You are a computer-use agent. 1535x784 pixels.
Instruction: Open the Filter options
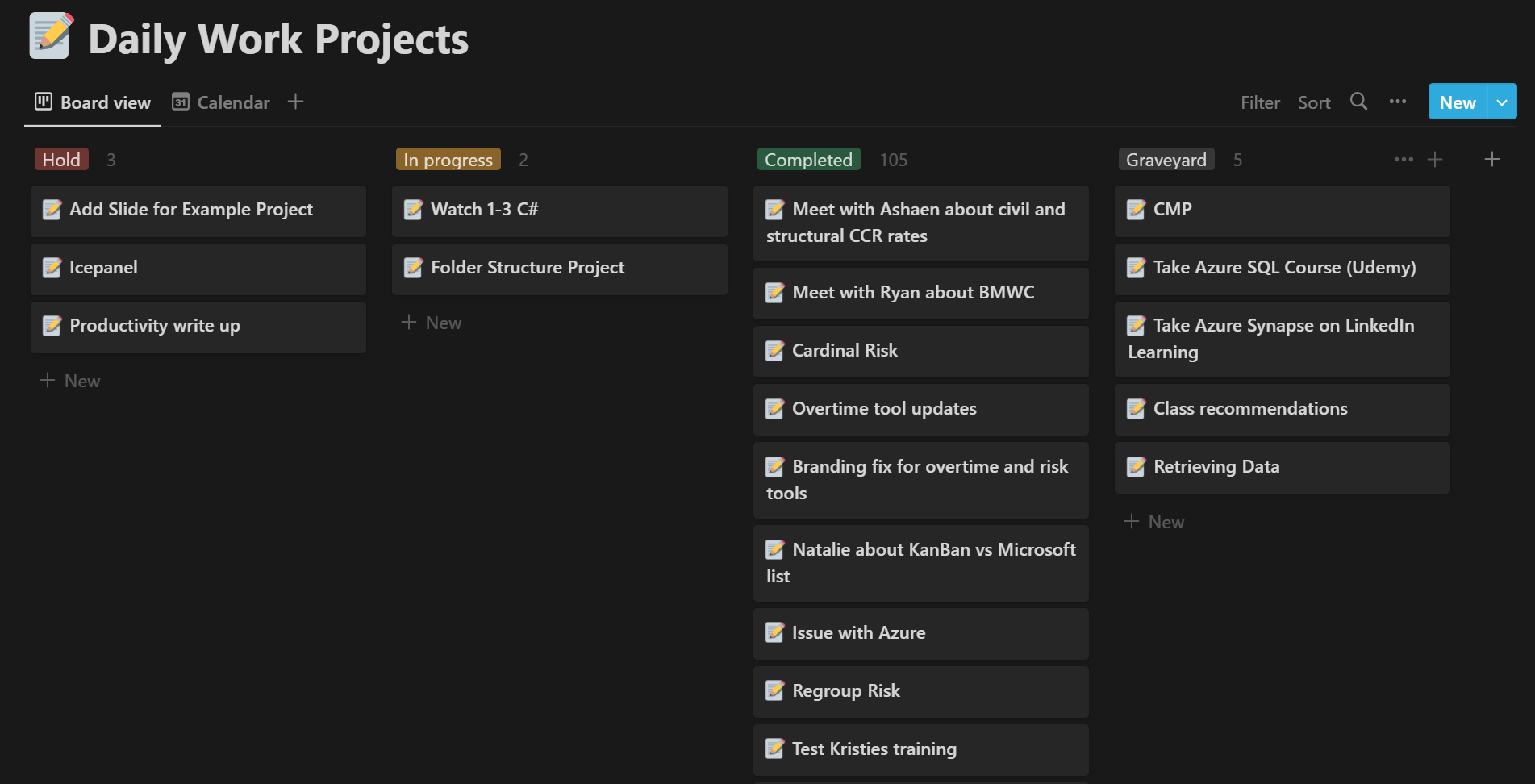(1259, 102)
